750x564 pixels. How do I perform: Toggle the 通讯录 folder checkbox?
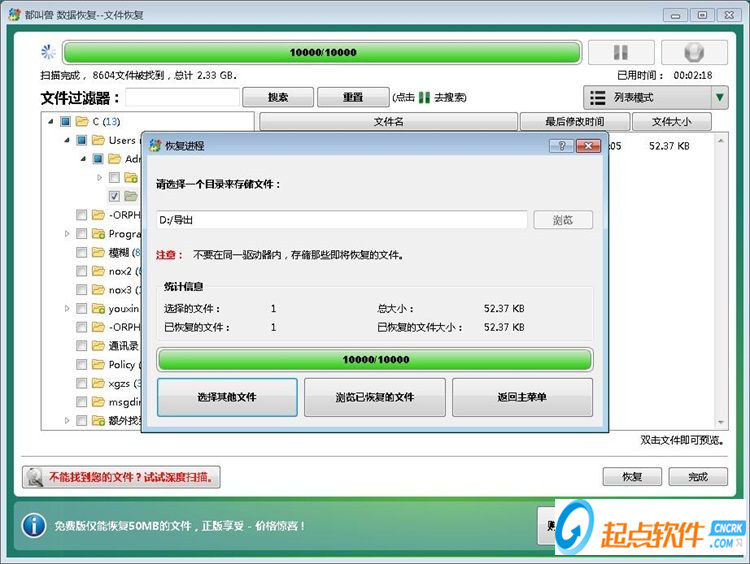(82, 346)
